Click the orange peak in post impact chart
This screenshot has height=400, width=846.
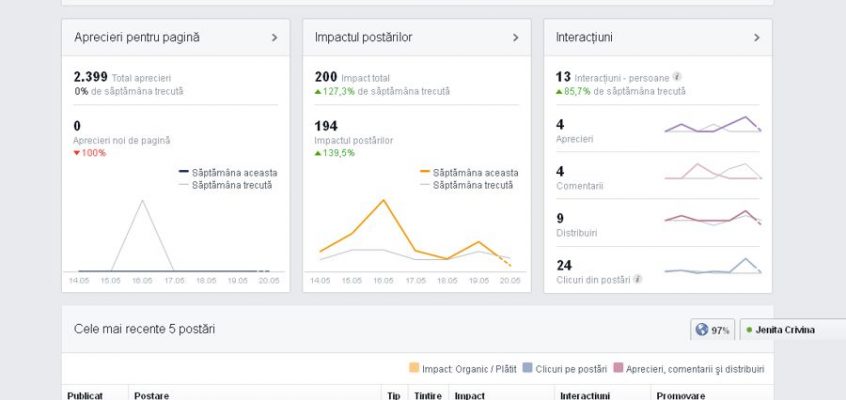[x=384, y=200]
